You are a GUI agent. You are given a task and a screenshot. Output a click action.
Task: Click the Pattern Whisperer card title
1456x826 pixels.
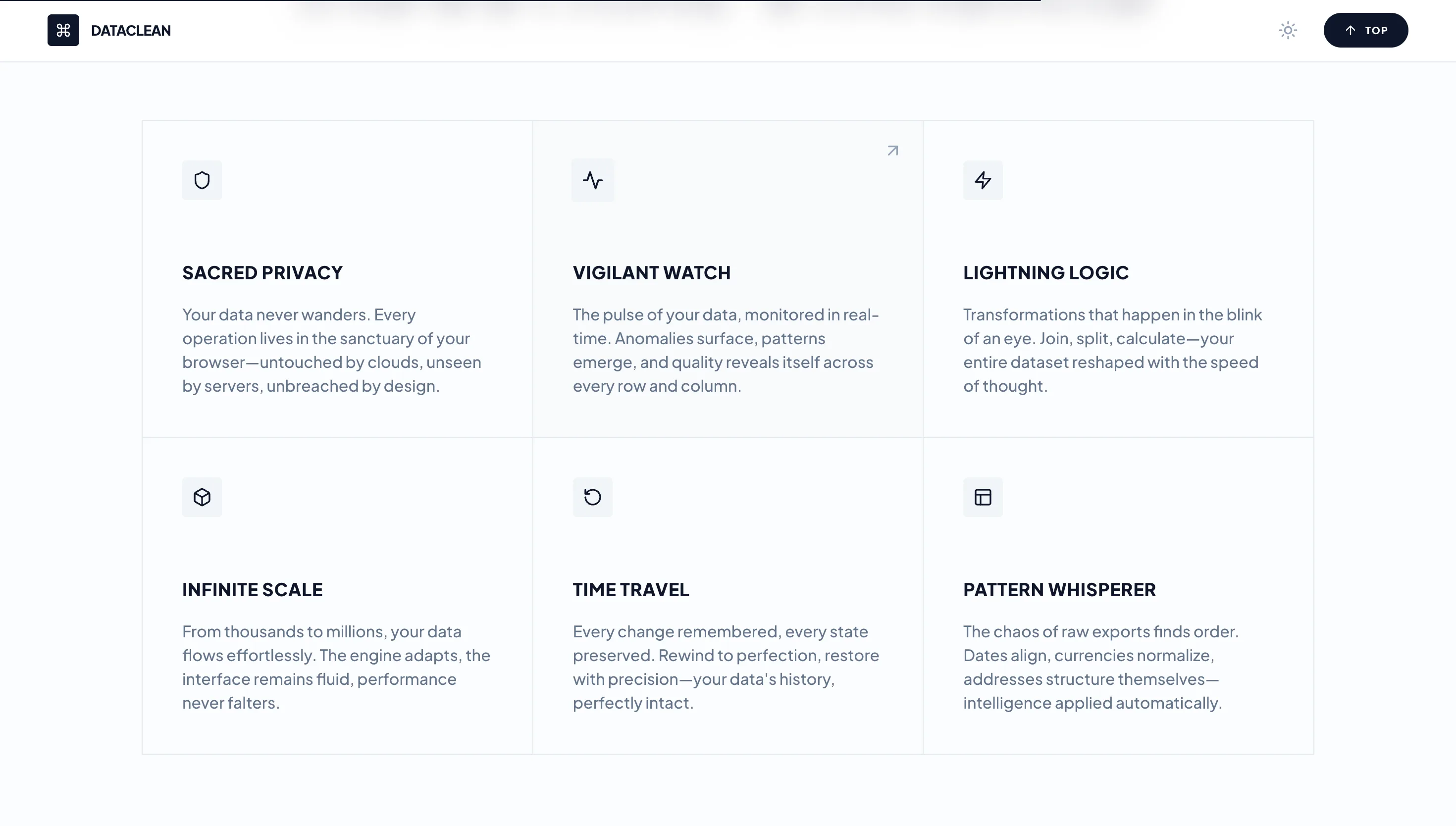(x=1059, y=589)
